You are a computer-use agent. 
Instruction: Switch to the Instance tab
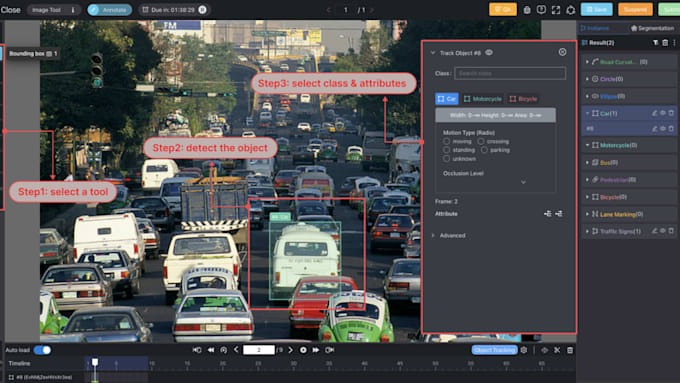pyautogui.click(x=595, y=28)
